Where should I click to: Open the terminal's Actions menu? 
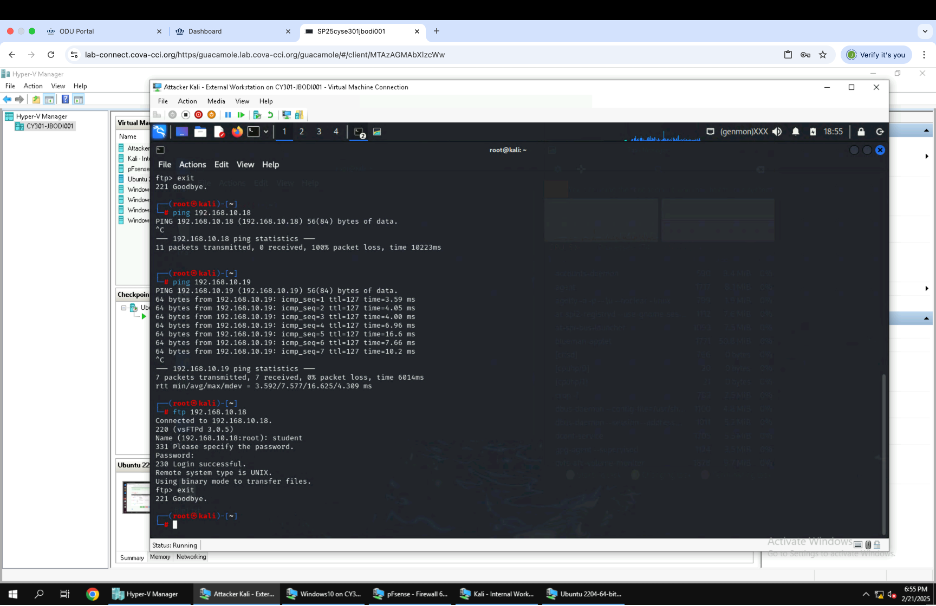[x=192, y=164]
